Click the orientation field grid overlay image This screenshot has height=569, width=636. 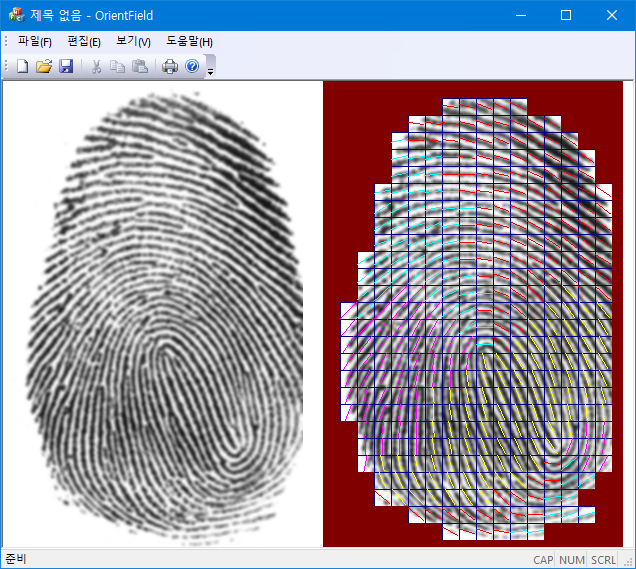coord(473,314)
